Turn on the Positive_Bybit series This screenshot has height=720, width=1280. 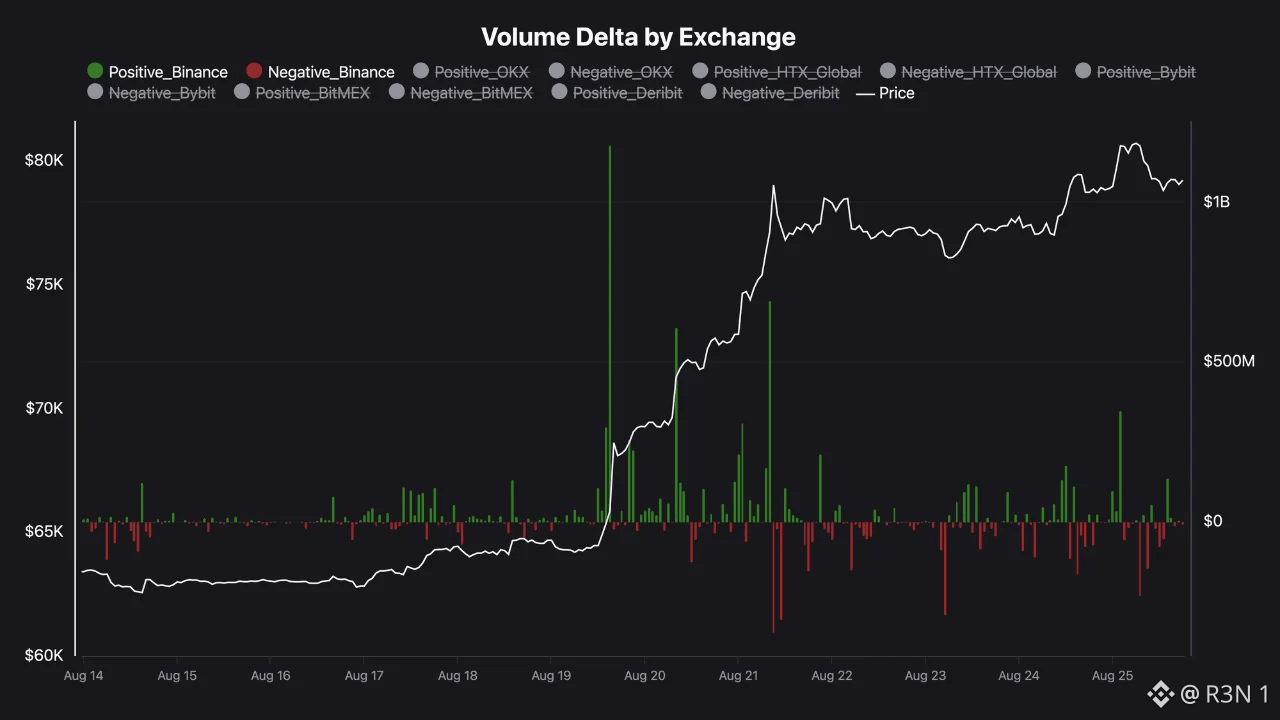(x=1135, y=72)
